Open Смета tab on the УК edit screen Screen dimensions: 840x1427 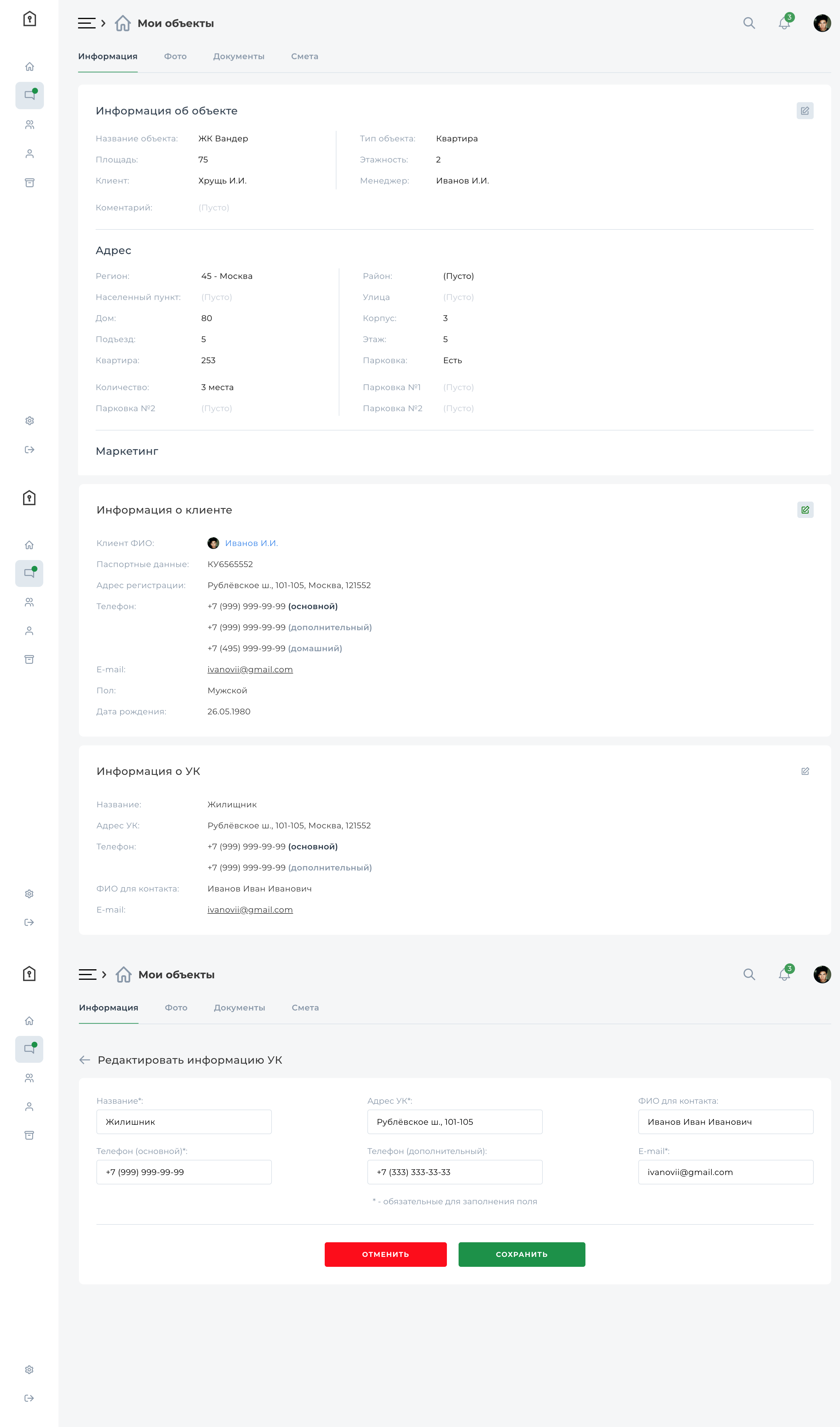coord(305,1008)
